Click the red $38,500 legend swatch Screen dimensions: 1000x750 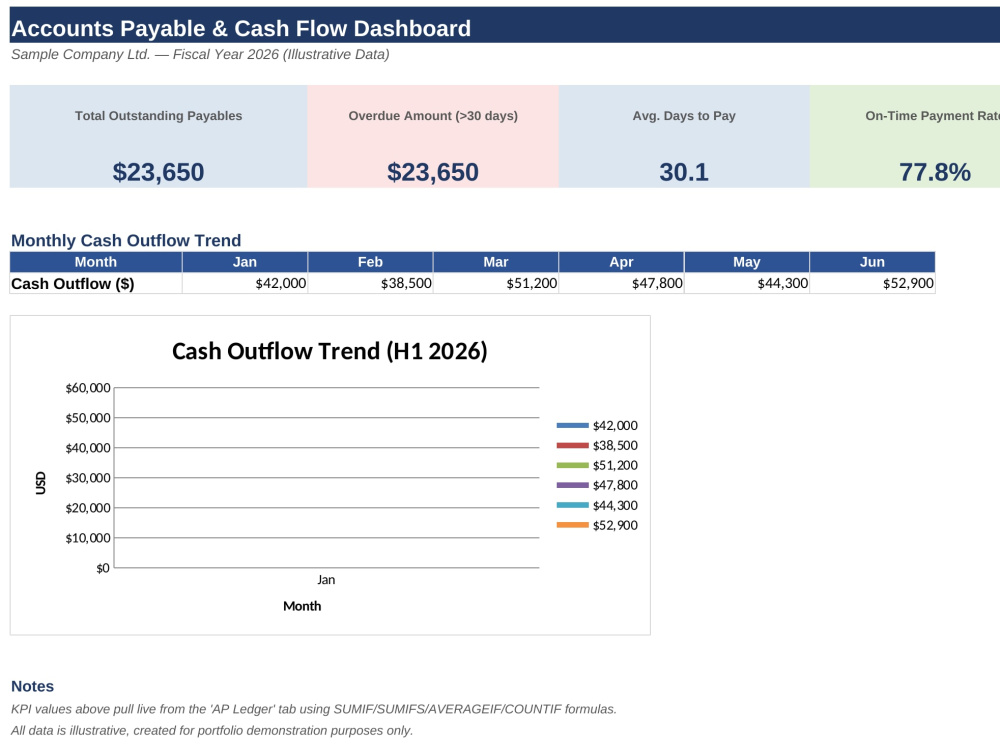tap(573, 445)
